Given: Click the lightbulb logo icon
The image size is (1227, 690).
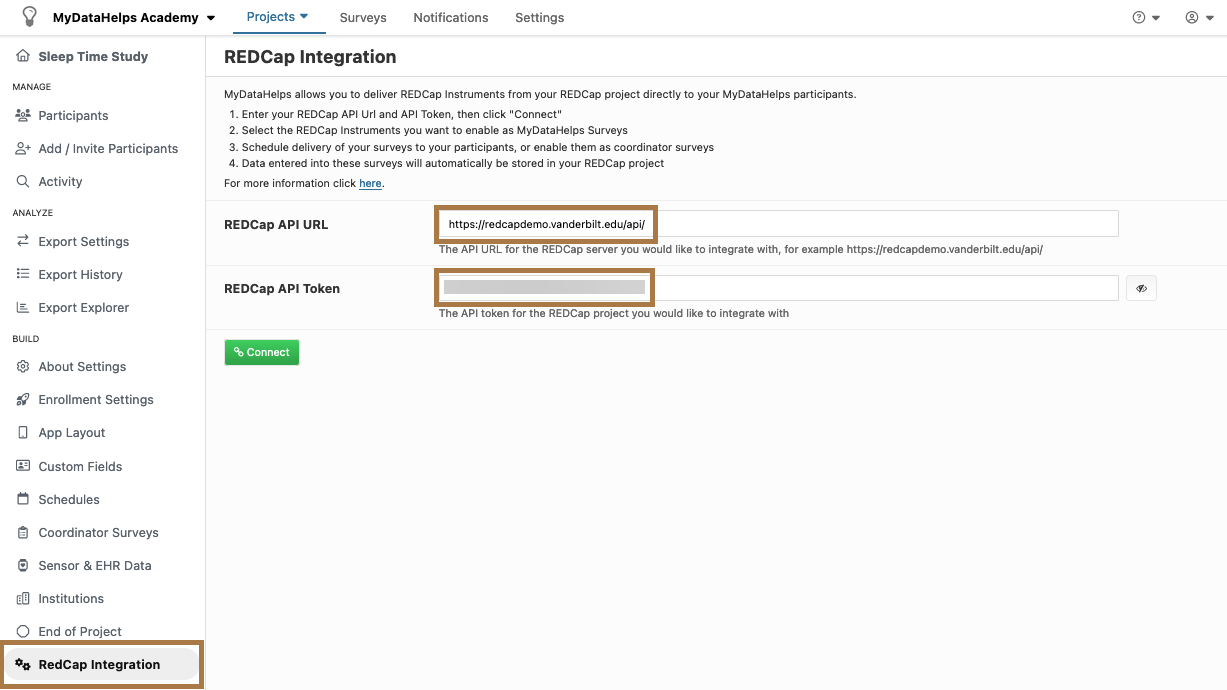Looking at the screenshot, I should (x=29, y=17).
